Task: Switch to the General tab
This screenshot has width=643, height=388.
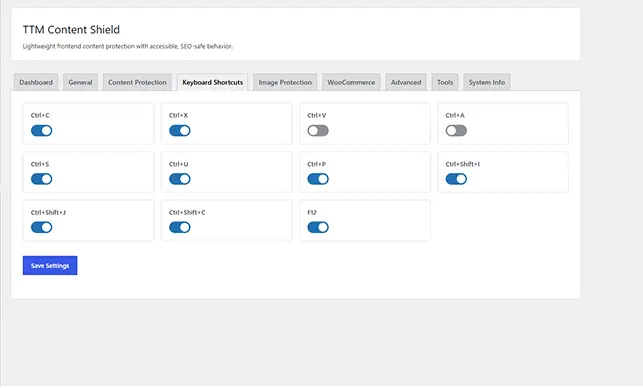Action: click(x=80, y=82)
